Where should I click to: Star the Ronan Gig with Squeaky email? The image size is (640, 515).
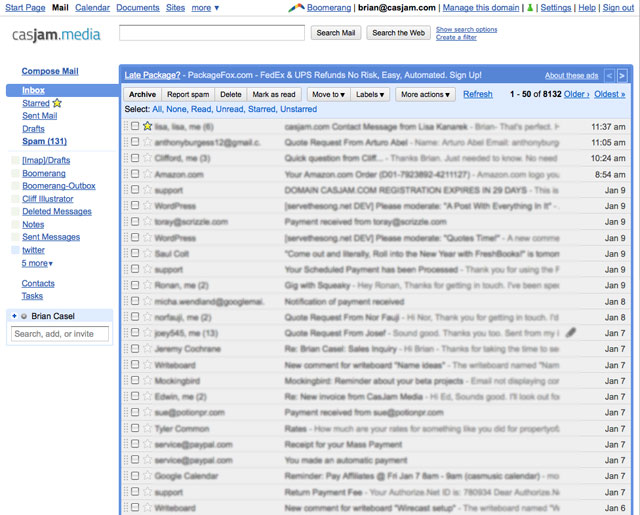coord(147,285)
